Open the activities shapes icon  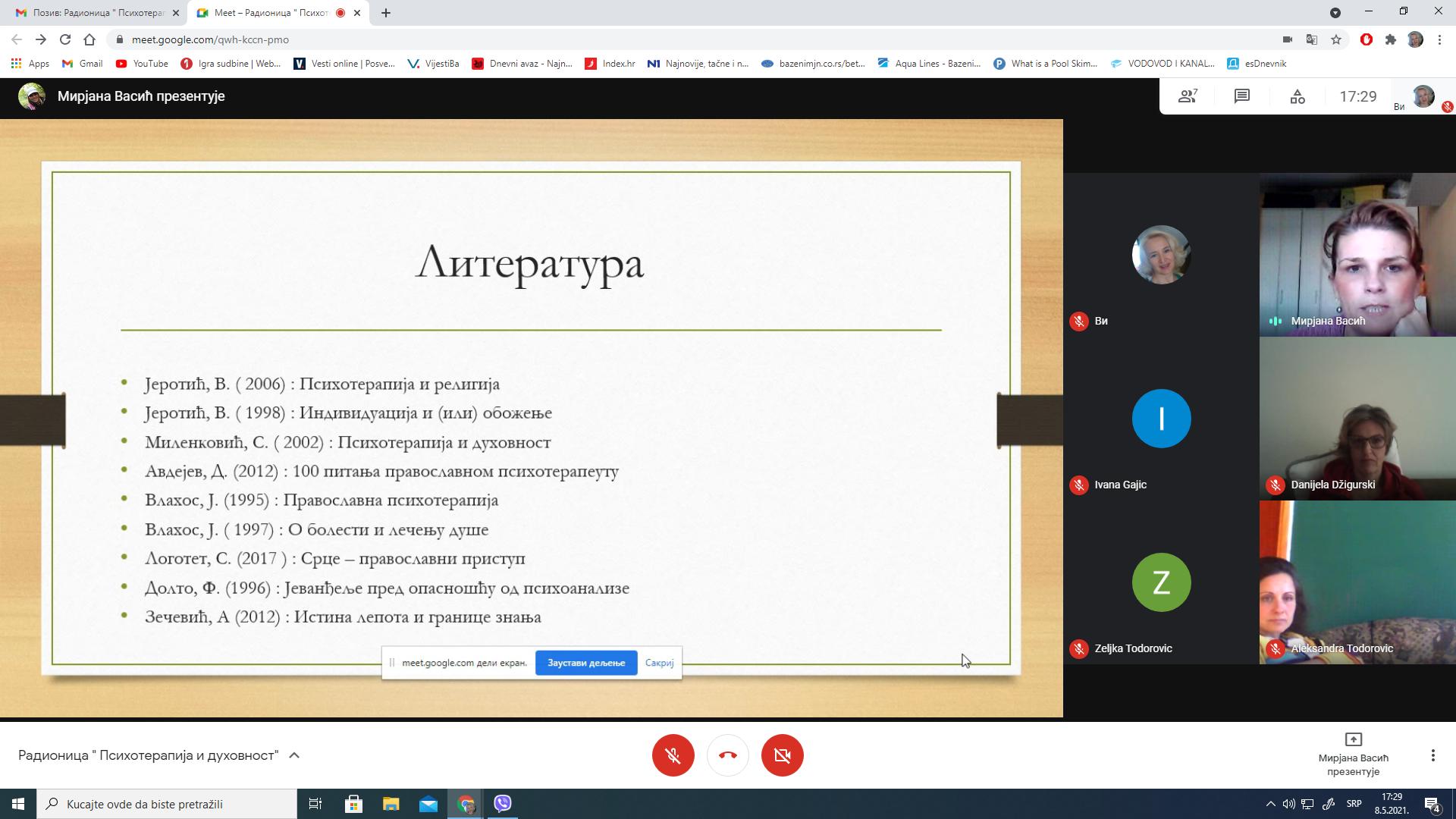[1298, 96]
